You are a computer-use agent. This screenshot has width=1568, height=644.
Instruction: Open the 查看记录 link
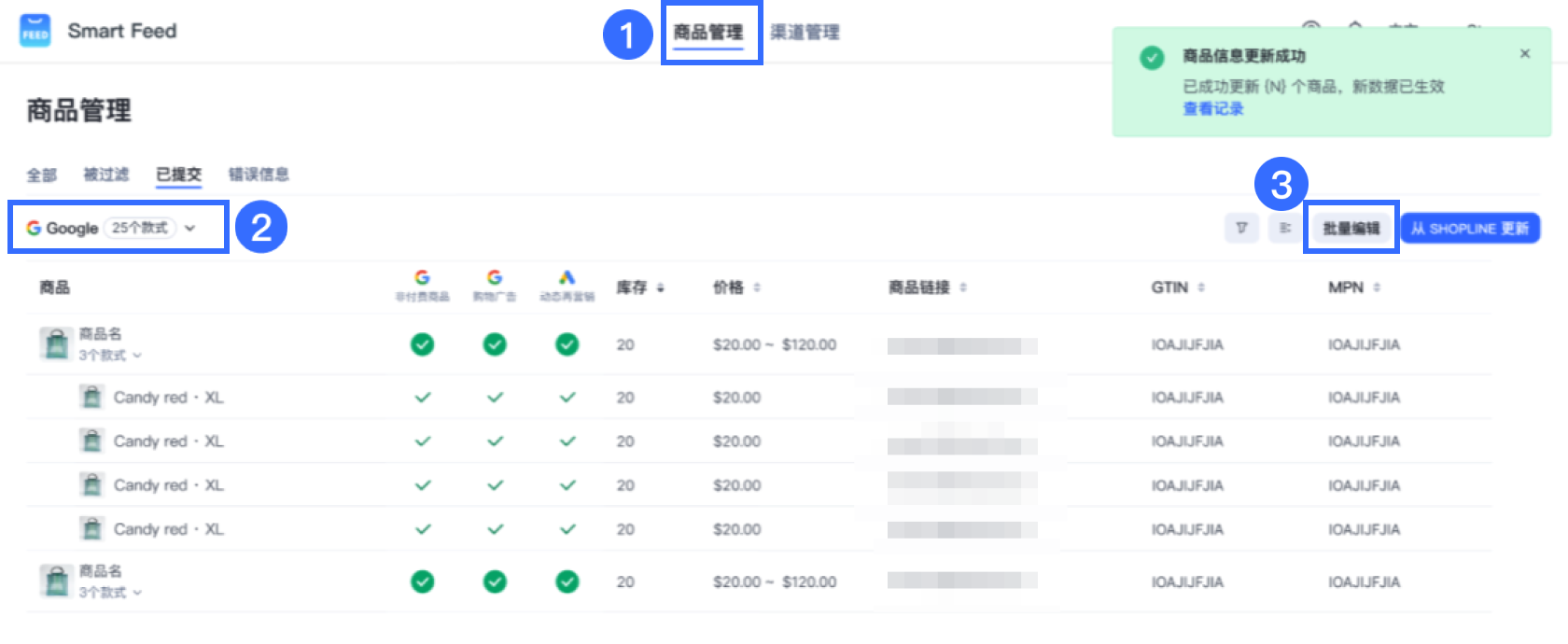(1212, 109)
